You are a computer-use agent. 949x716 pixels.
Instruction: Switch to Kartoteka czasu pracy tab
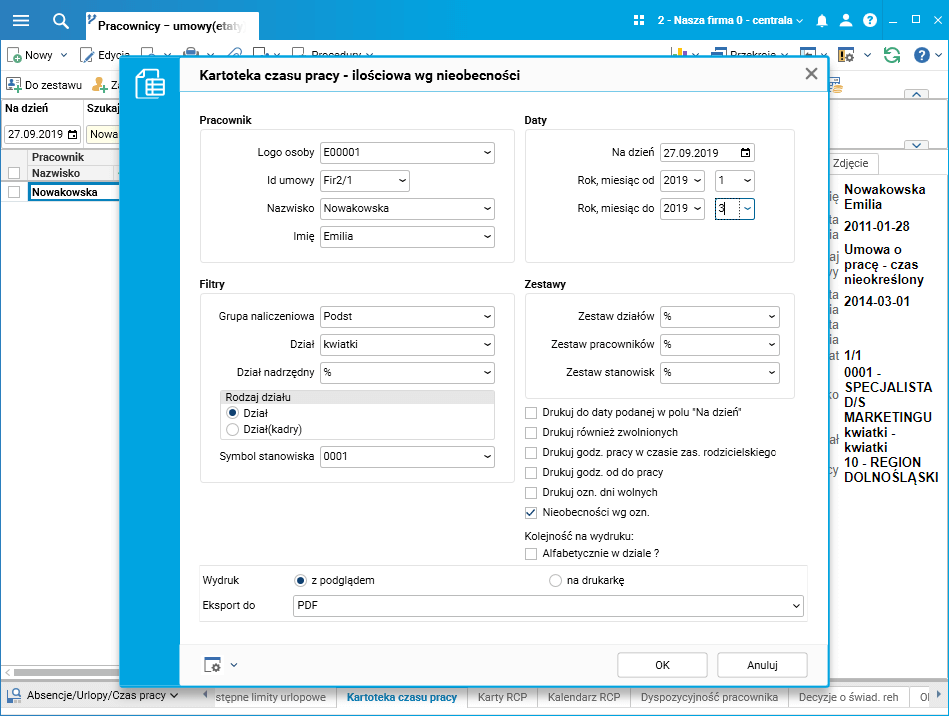402,697
